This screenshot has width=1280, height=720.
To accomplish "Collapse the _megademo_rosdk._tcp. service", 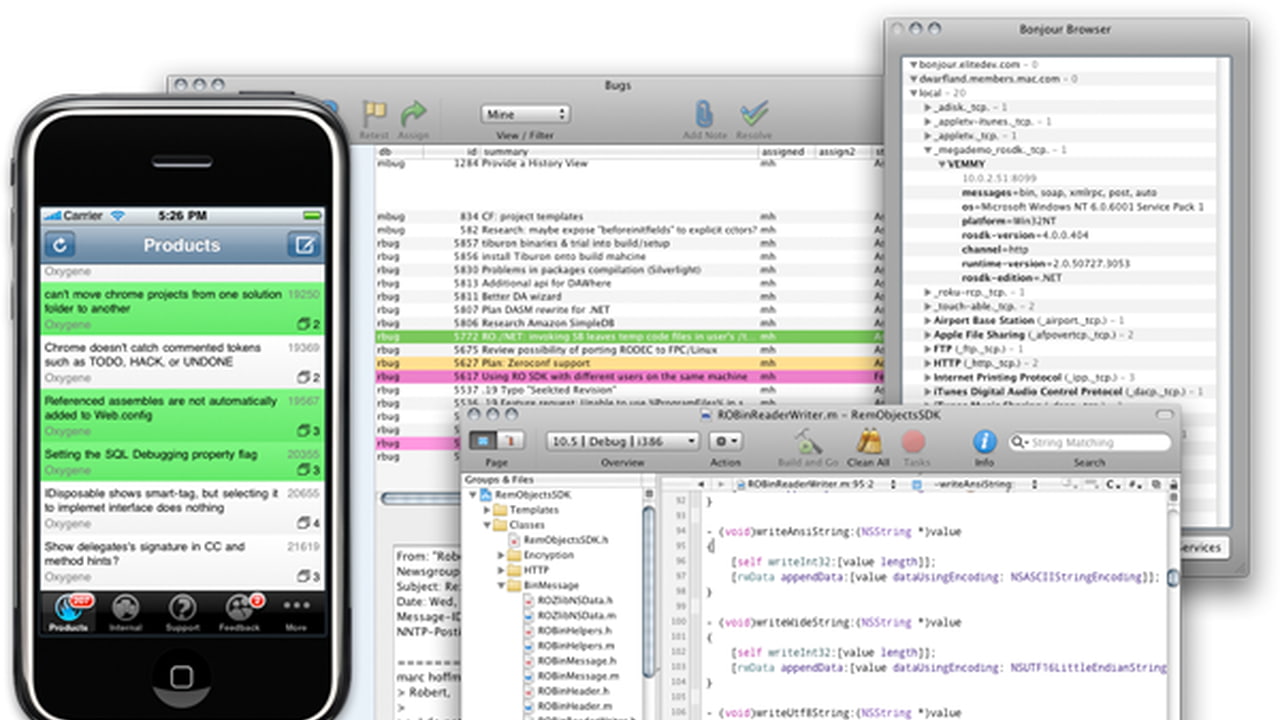I will [927, 150].
